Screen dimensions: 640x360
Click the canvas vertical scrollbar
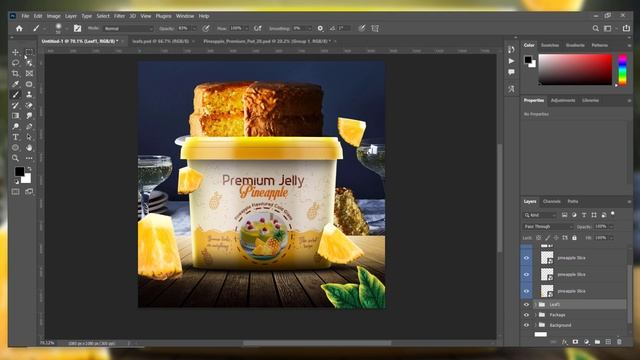tap(500, 198)
